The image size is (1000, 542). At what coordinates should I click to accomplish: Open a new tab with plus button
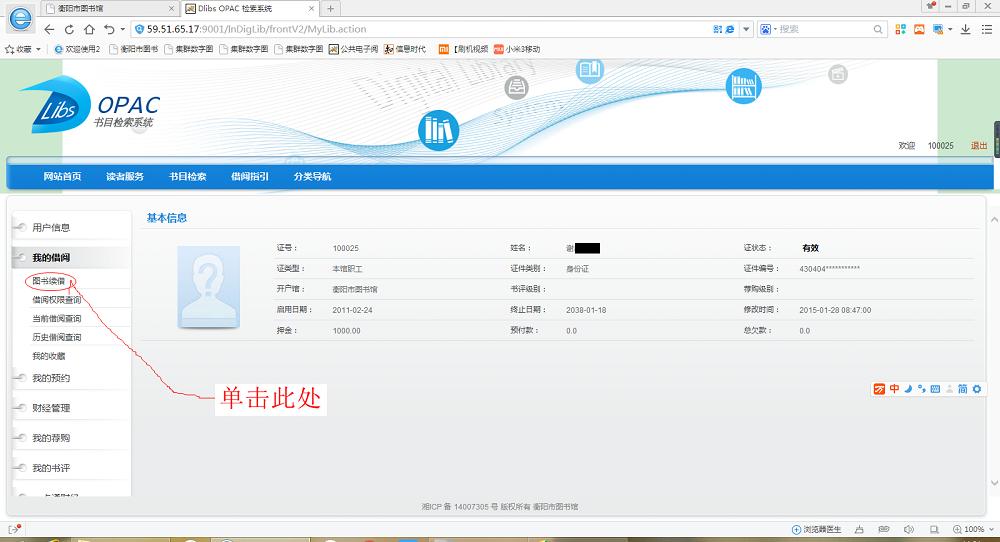[x=330, y=8]
